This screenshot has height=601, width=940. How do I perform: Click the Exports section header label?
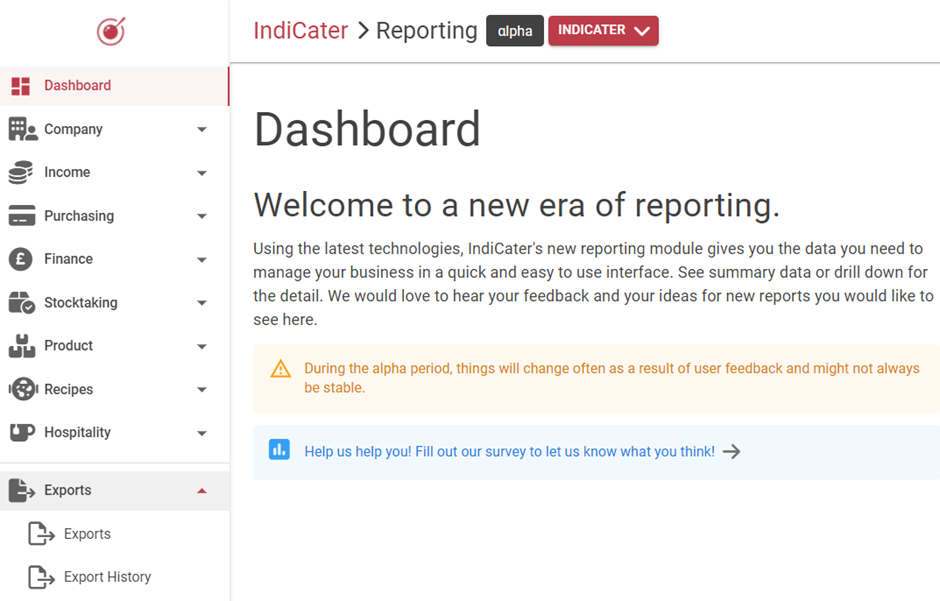(x=68, y=490)
